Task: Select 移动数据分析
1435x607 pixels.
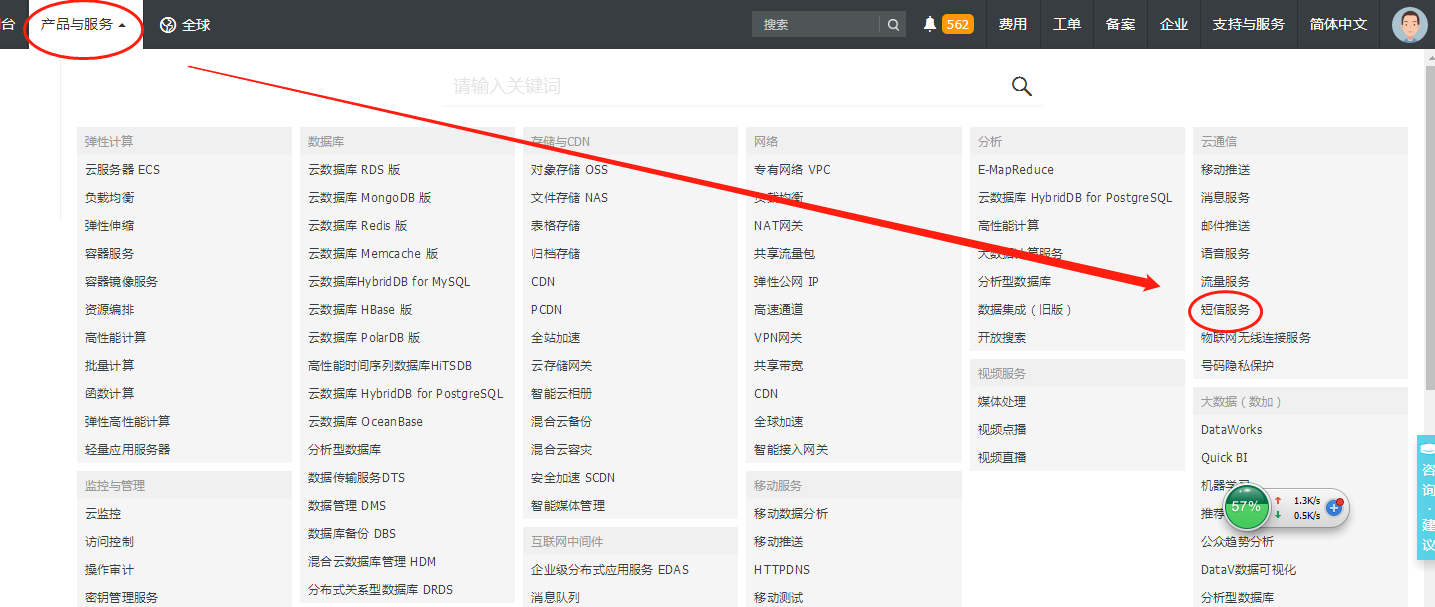Action: (x=791, y=514)
